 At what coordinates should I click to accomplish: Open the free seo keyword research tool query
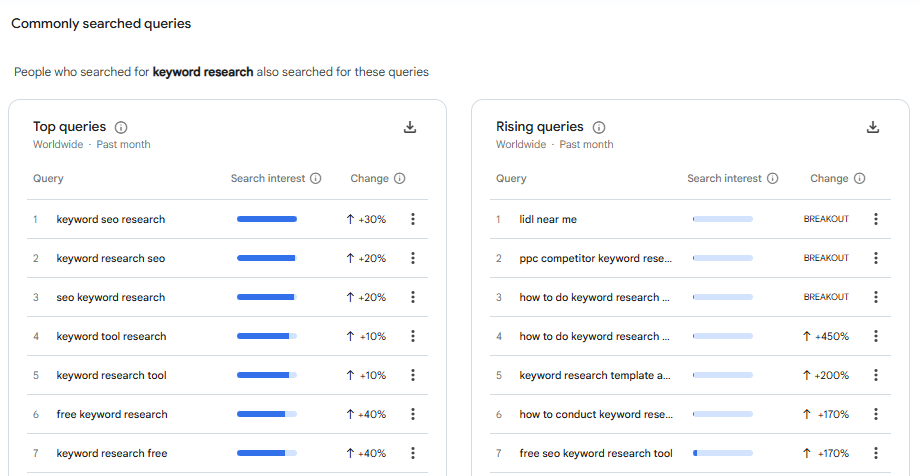(596, 454)
